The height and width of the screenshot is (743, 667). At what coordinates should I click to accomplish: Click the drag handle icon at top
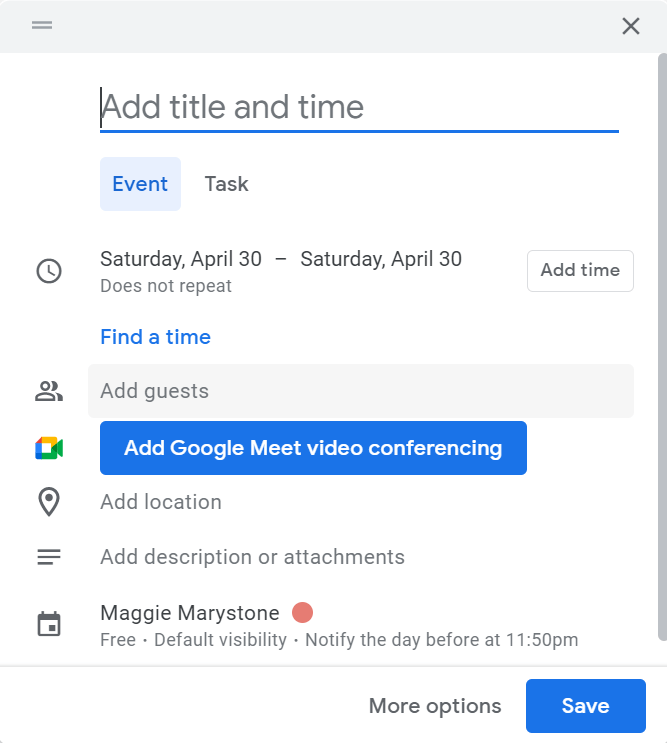pyautogui.click(x=41, y=26)
